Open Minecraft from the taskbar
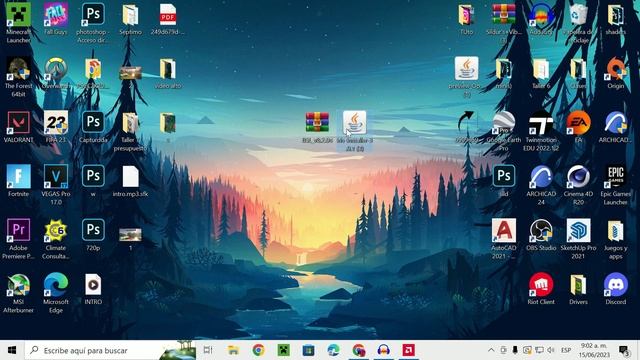Image resolution: width=640 pixels, height=360 pixels. (x=283, y=350)
